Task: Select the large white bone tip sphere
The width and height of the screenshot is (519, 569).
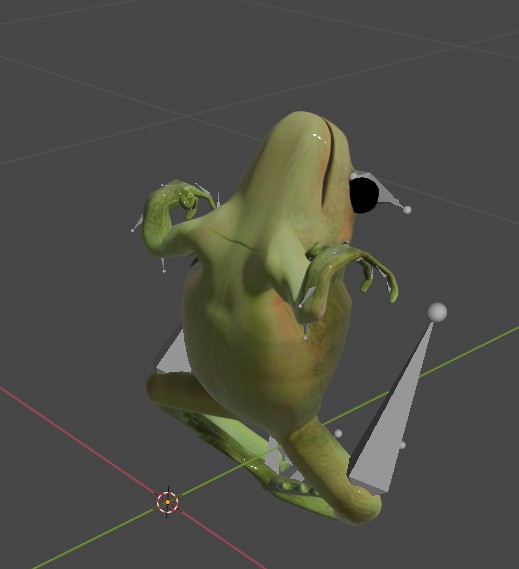Action: click(437, 312)
